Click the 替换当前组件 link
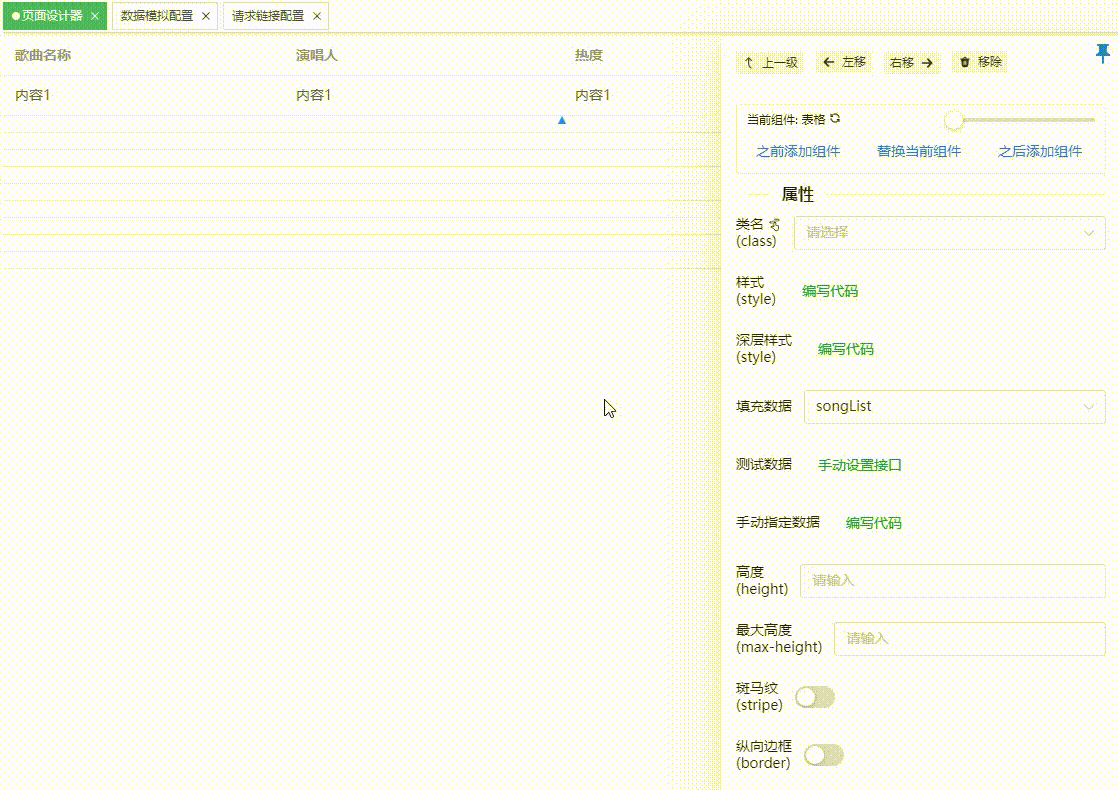 [x=919, y=151]
